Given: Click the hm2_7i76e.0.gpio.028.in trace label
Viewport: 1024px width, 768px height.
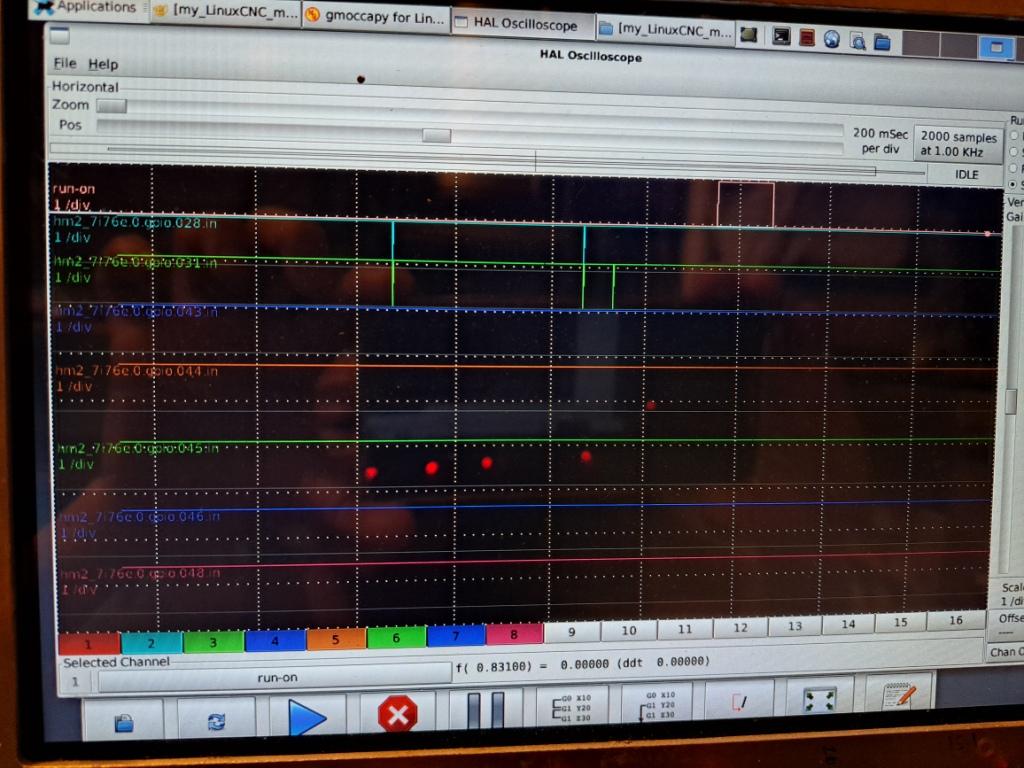Looking at the screenshot, I should (x=135, y=222).
